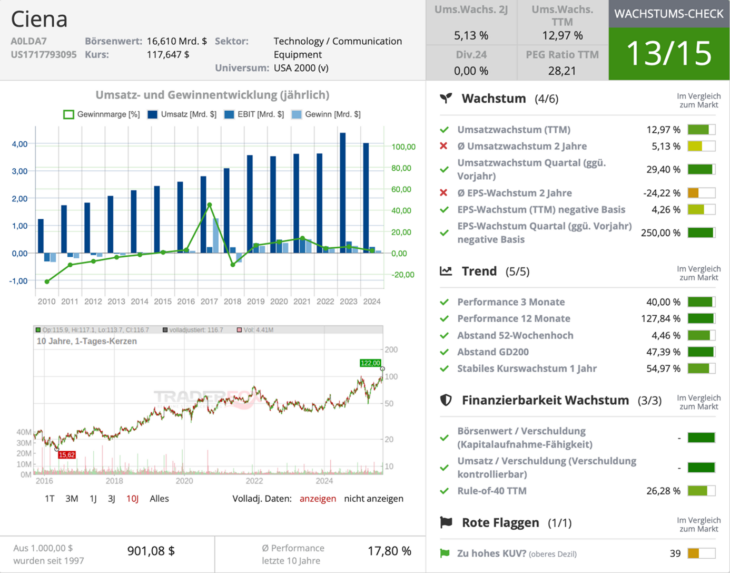Click green flag next to Zu hohes KUV
The image size is (730, 573).
click(x=445, y=553)
